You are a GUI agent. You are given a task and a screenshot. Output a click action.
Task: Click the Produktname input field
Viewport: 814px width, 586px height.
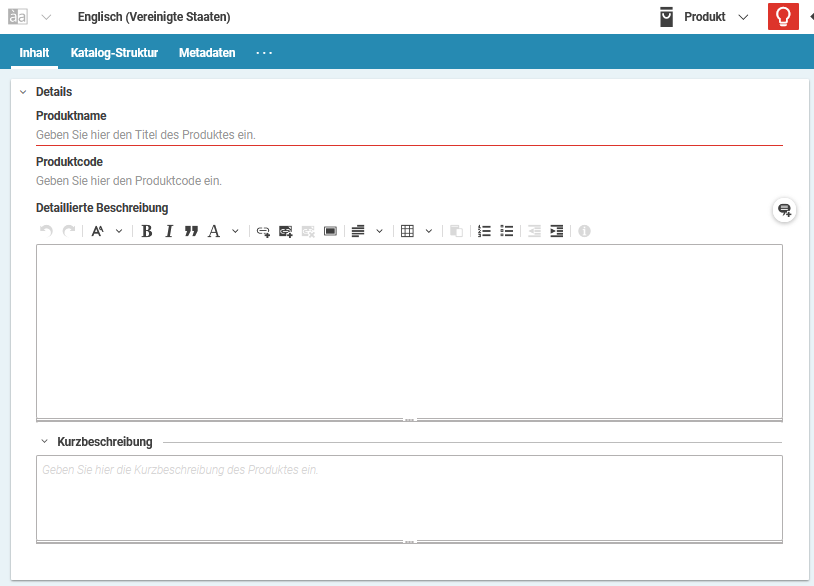[x=409, y=134]
